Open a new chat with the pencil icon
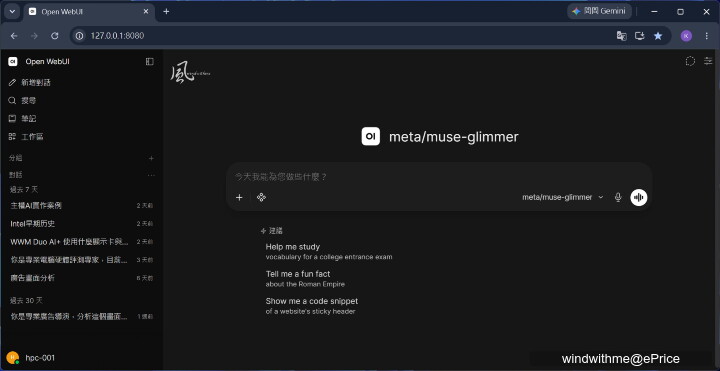The width and height of the screenshot is (720, 371). 12,83
